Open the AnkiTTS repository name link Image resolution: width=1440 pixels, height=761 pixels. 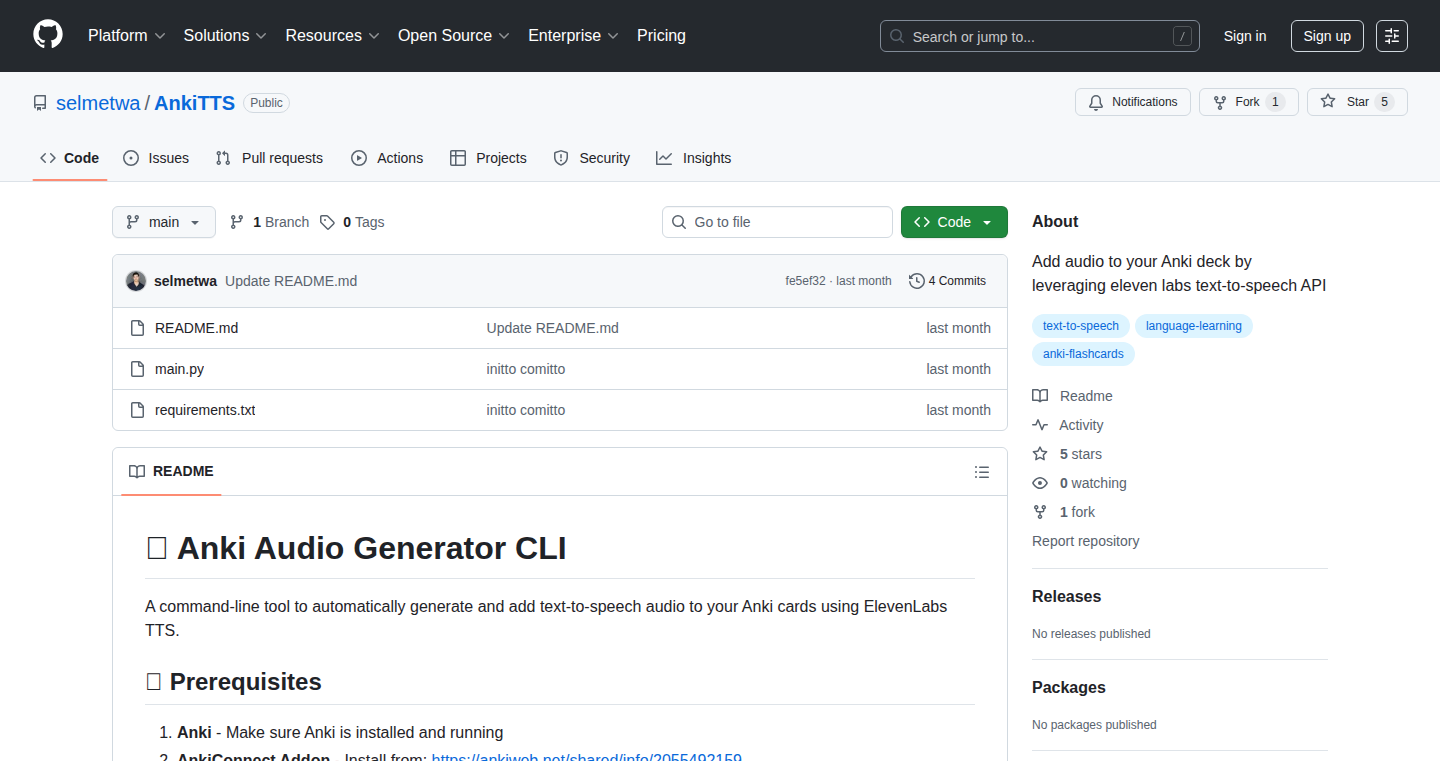coord(194,103)
